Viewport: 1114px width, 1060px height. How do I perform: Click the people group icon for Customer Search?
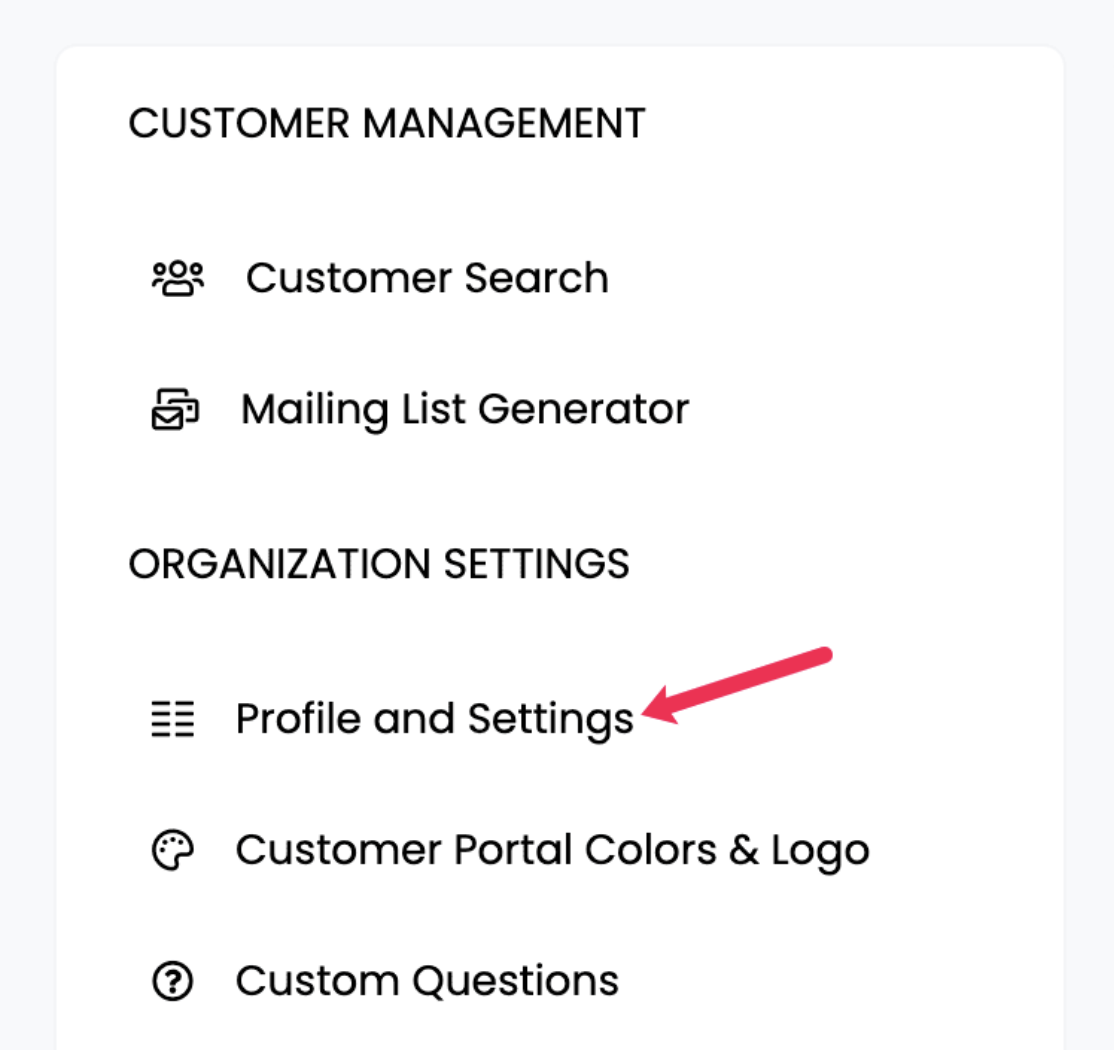pyautogui.click(x=178, y=278)
